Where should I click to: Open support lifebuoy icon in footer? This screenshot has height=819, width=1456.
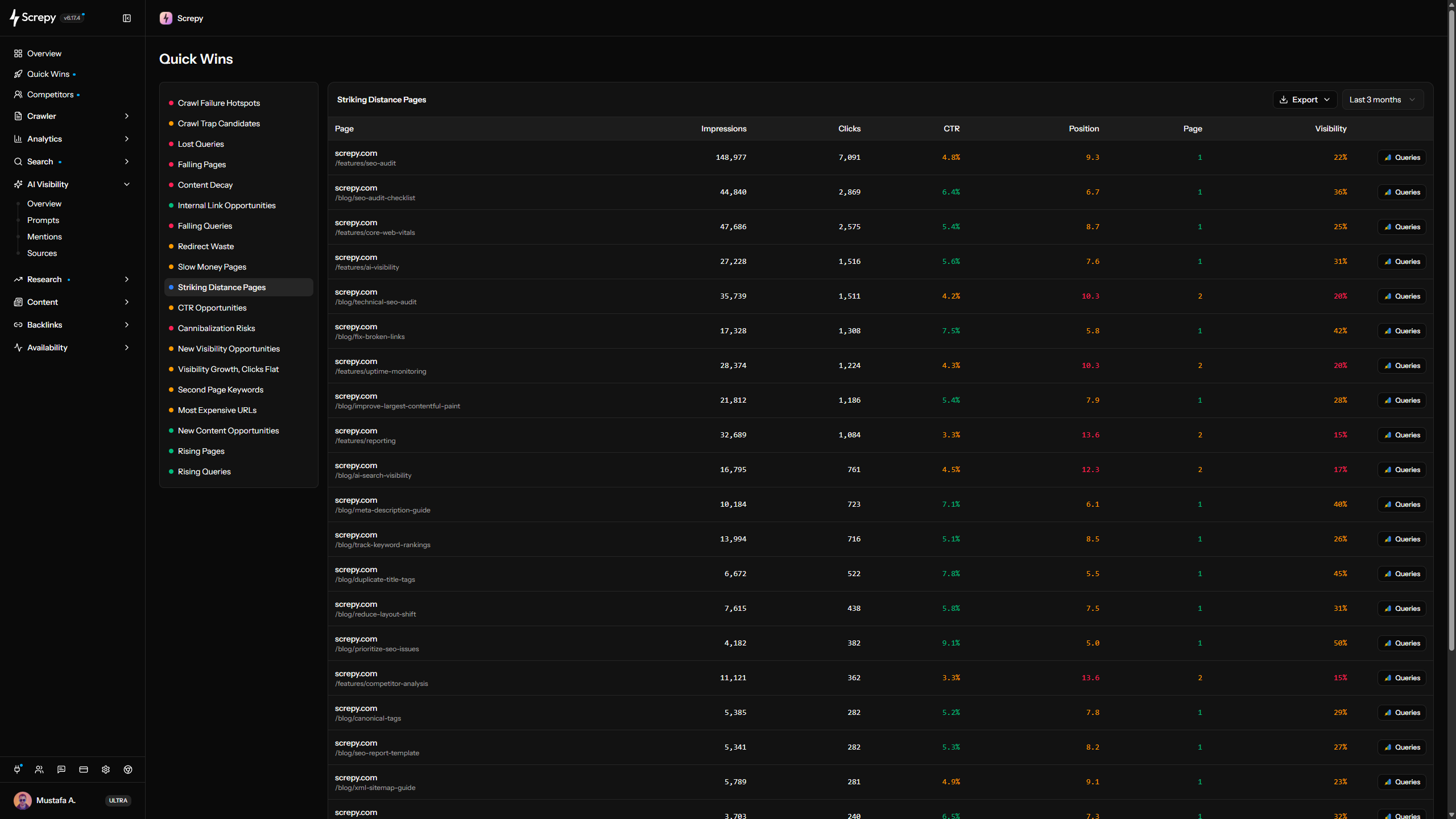coord(128,770)
